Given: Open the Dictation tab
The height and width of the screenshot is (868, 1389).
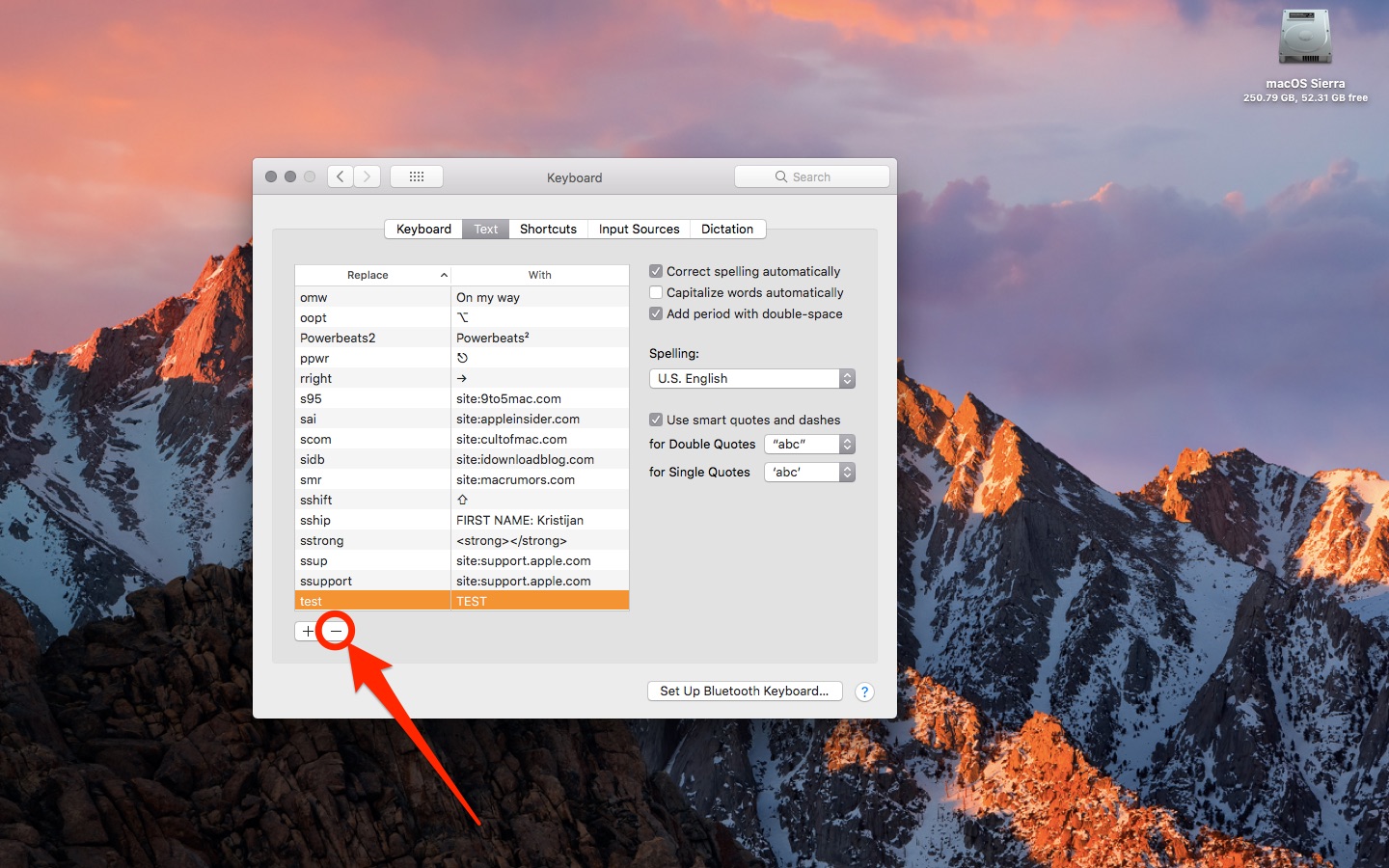Looking at the screenshot, I should 727,229.
